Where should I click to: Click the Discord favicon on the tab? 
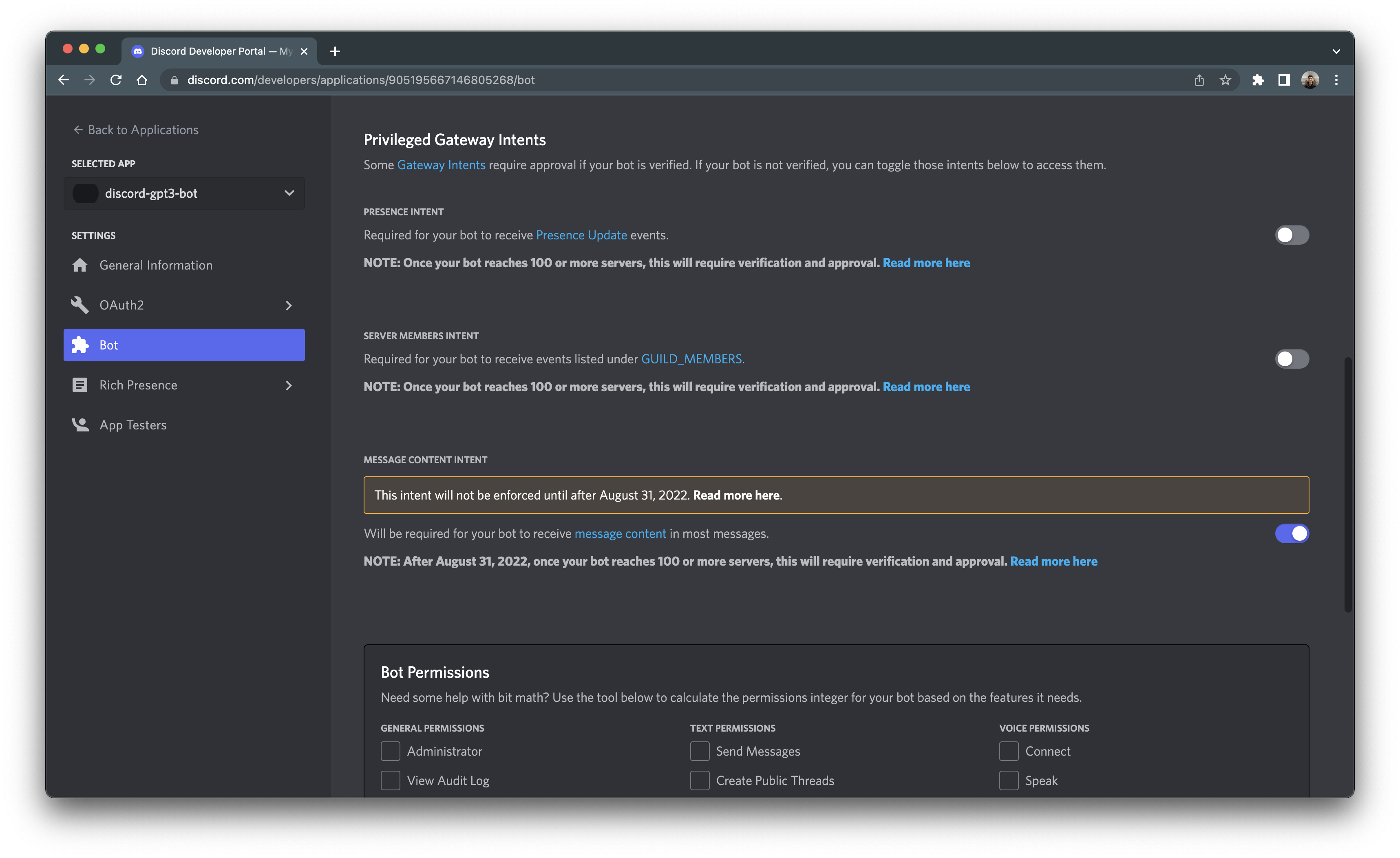(137, 52)
